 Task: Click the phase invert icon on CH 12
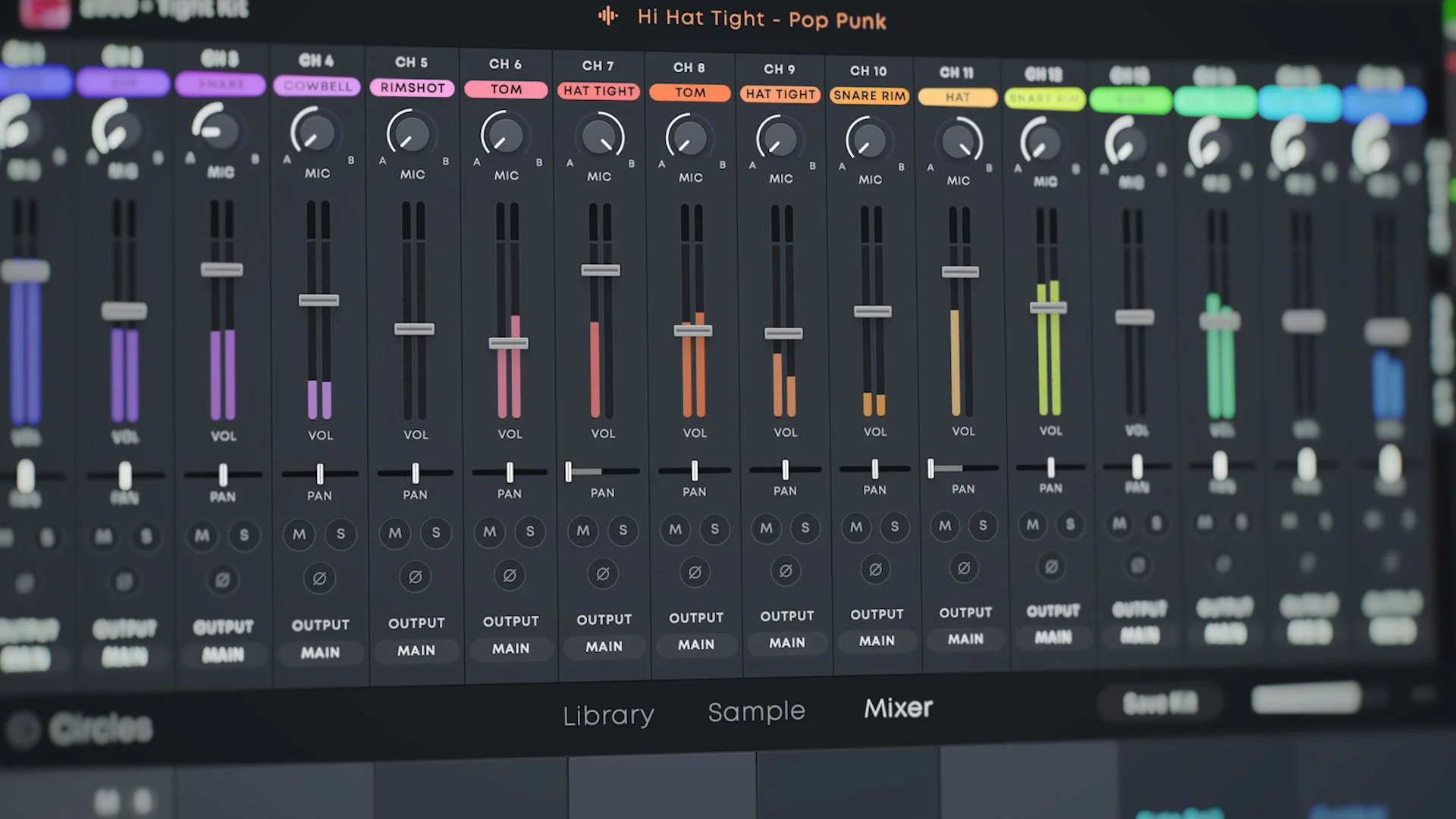[x=1051, y=566]
